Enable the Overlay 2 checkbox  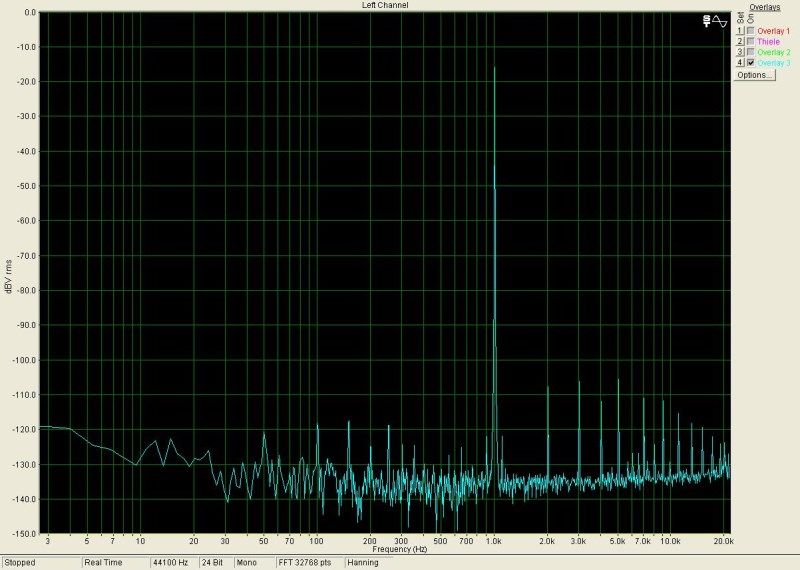pyautogui.click(x=751, y=52)
